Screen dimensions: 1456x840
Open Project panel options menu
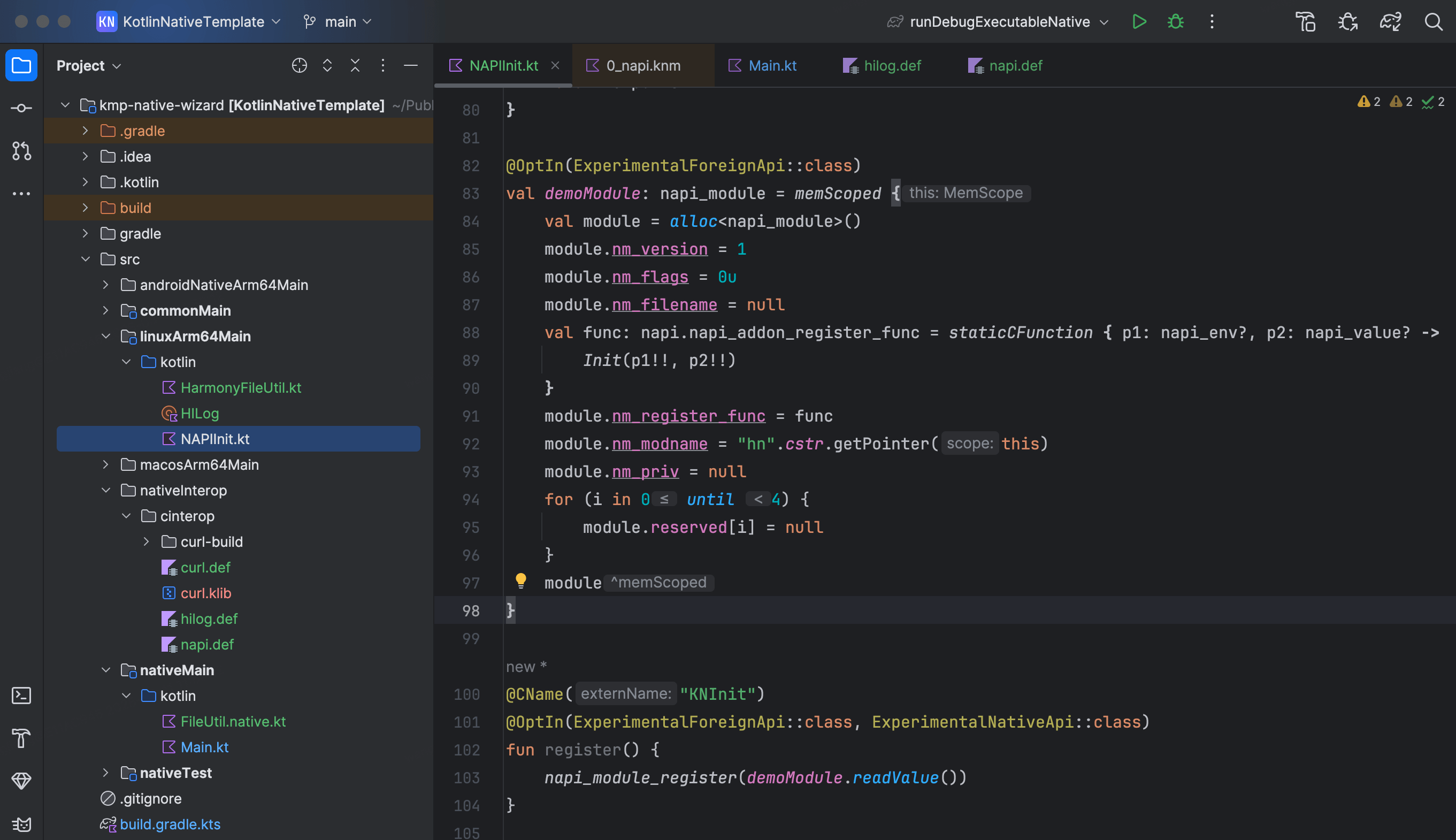(382, 65)
